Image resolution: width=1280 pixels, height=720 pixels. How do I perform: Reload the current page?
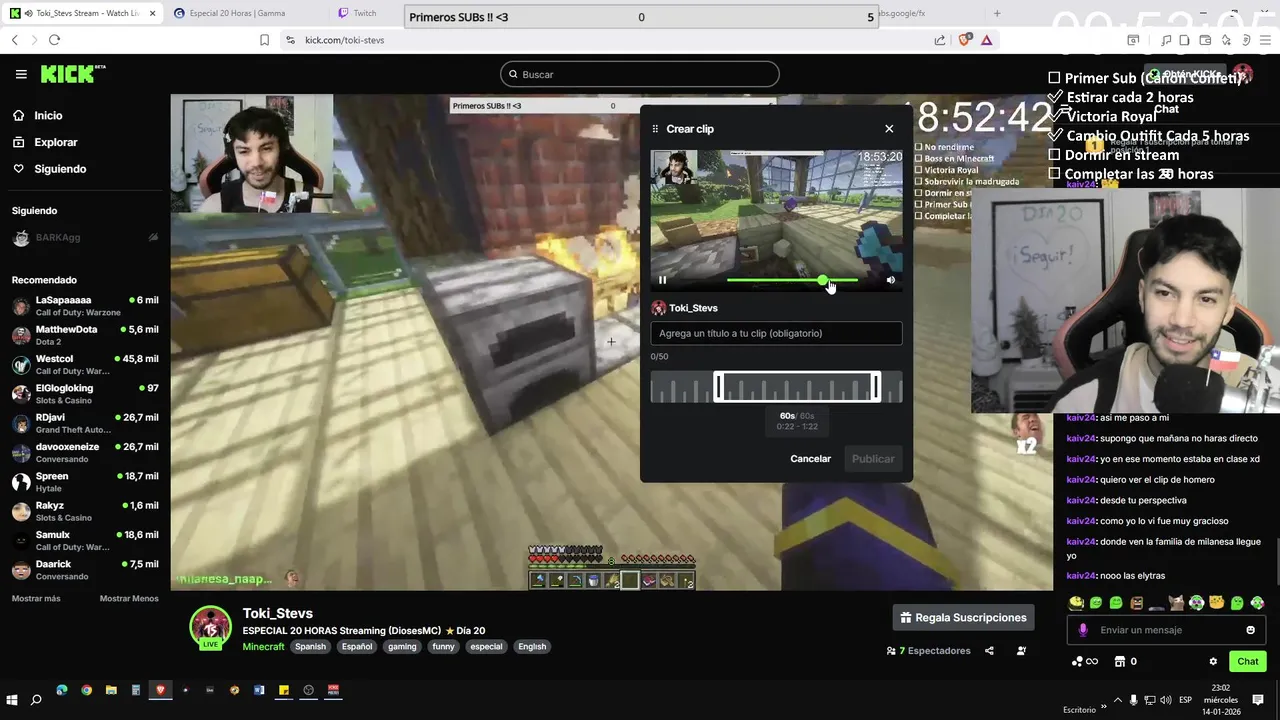click(x=54, y=40)
